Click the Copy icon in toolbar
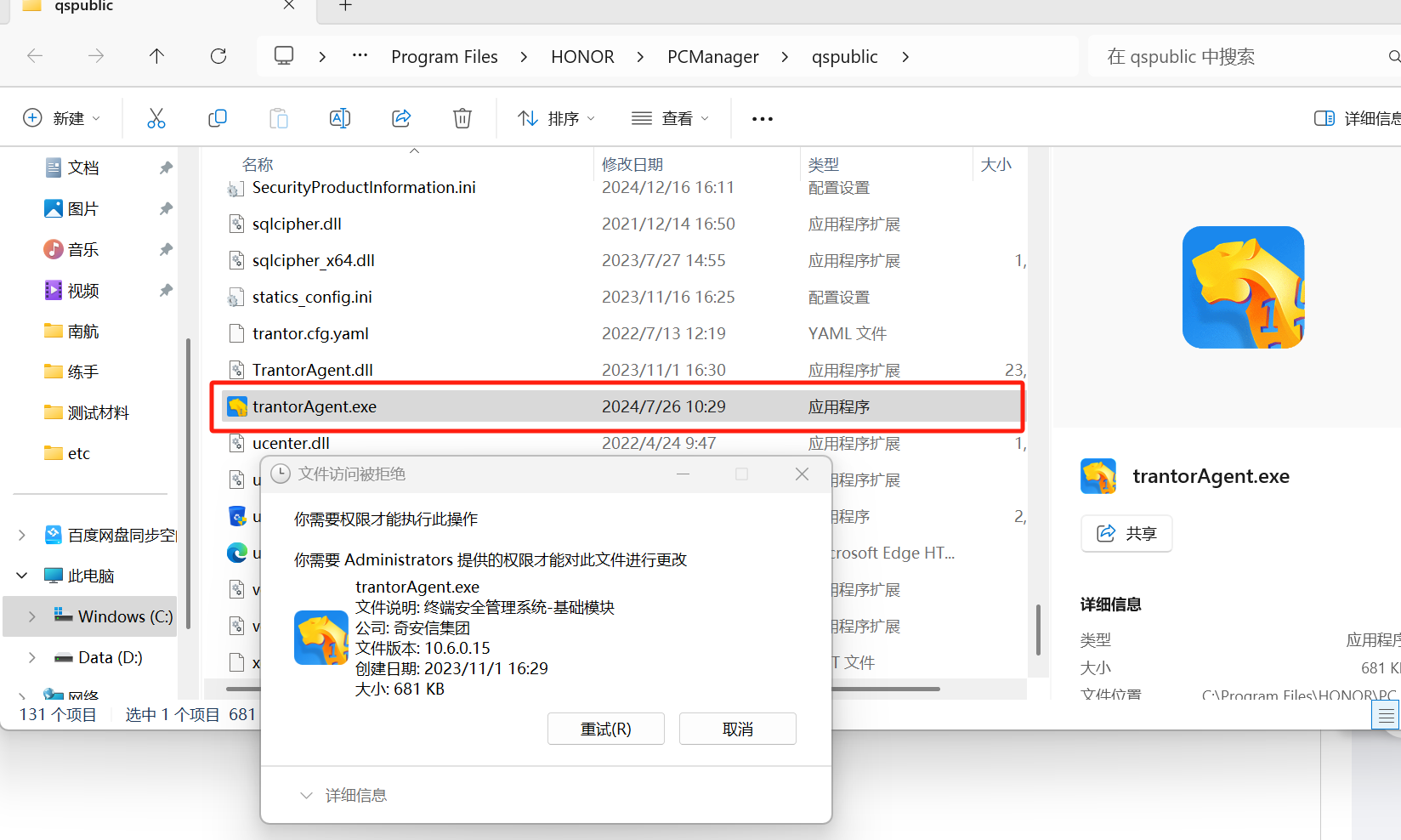Image resolution: width=1401 pixels, height=840 pixels. pos(218,118)
